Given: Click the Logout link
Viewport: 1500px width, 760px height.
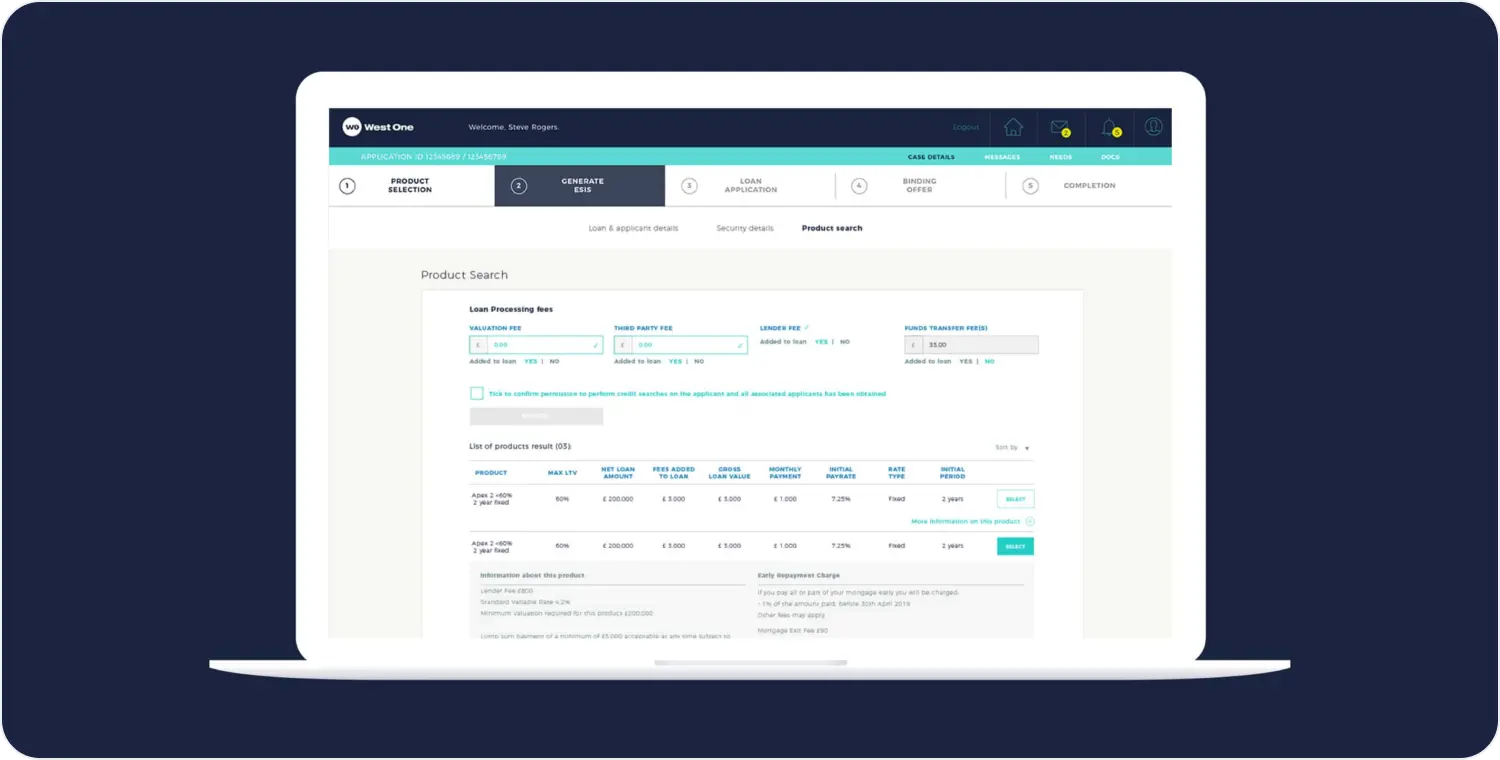Looking at the screenshot, I should (x=966, y=128).
